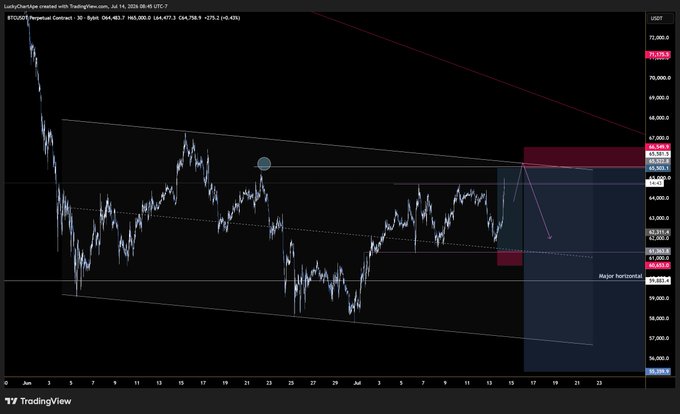Click the 61,363.8 grey price label

pyautogui.click(x=658, y=251)
